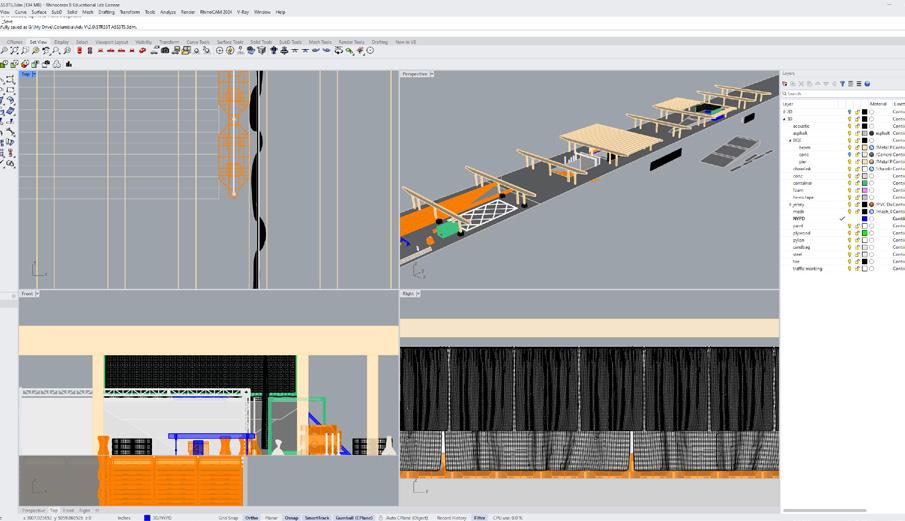
Task: Click the Layers panel help icon
Action: pyautogui.click(x=867, y=84)
